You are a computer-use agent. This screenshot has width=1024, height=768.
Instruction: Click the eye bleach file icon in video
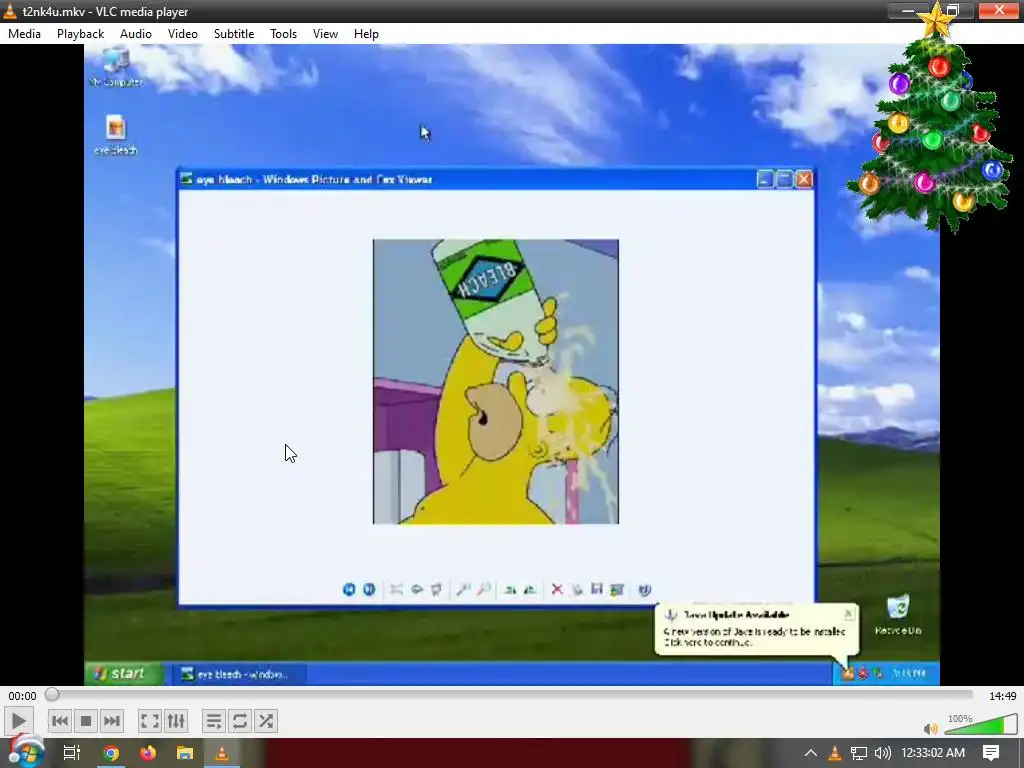pyautogui.click(x=116, y=135)
